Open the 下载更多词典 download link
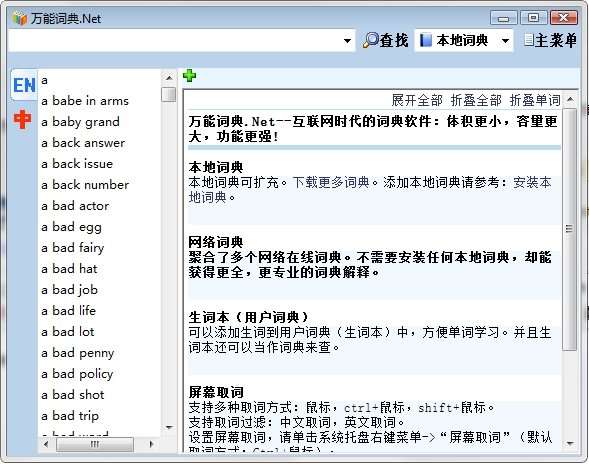This screenshot has height=464, width=589. pyautogui.click(x=331, y=182)
